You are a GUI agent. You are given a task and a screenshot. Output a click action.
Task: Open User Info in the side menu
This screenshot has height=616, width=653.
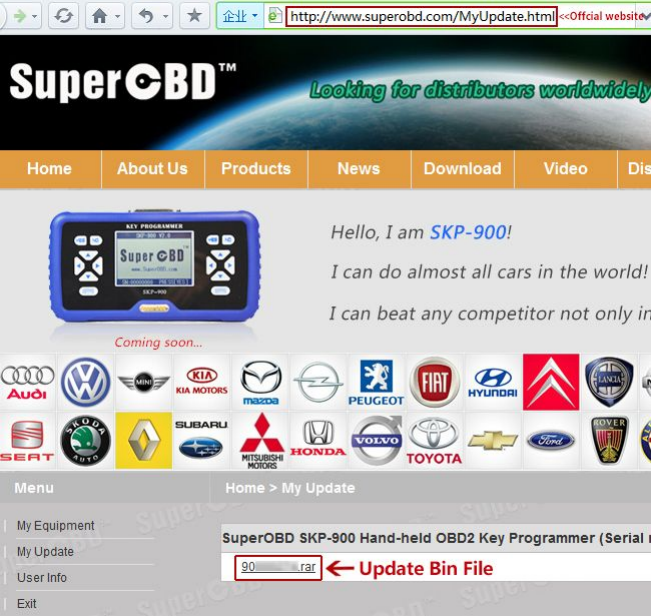click(42, 578)
